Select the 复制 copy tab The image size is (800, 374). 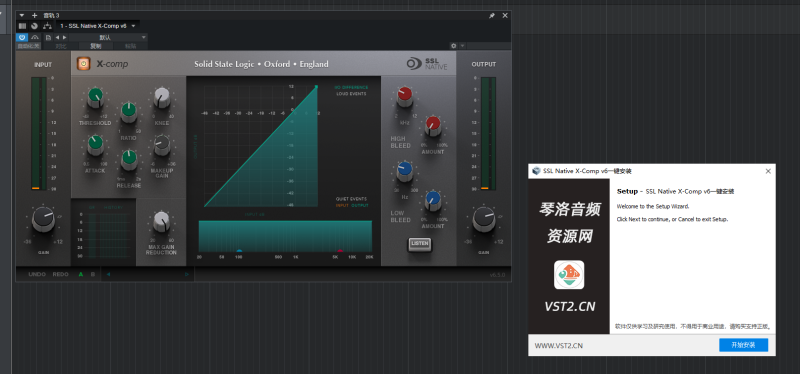click(95, 46)
